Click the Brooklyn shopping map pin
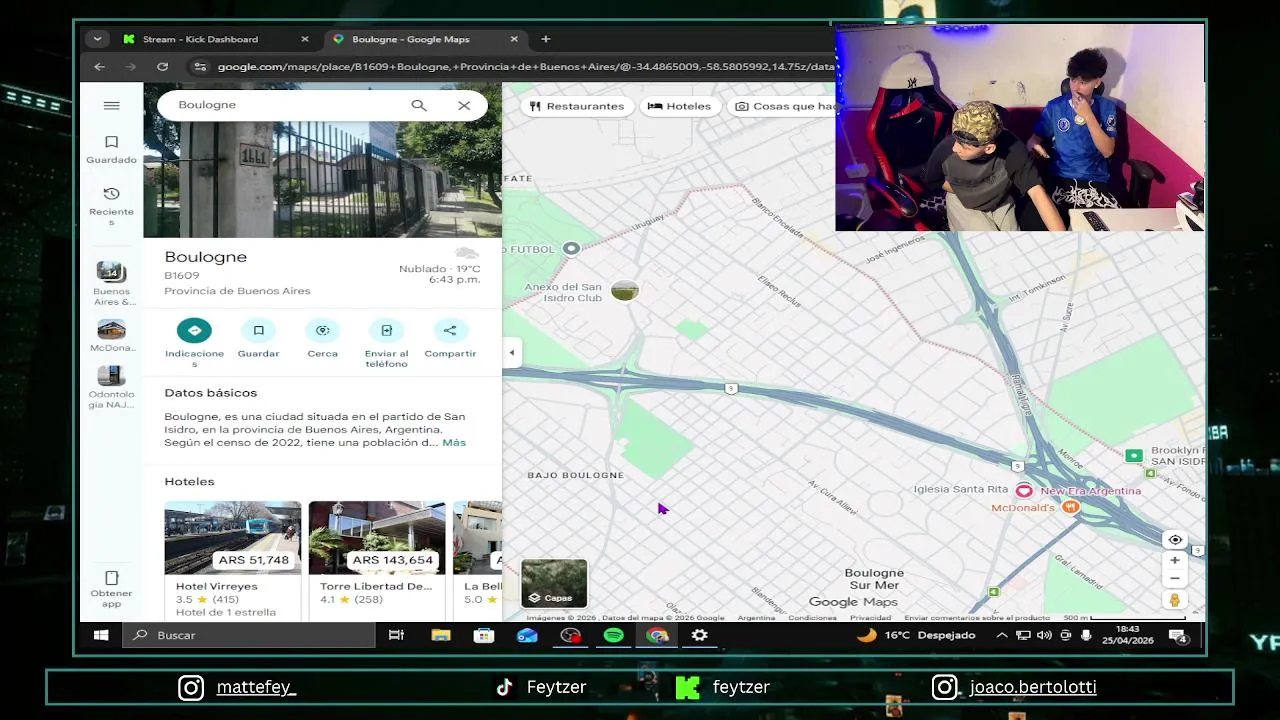 (1133, 456)
